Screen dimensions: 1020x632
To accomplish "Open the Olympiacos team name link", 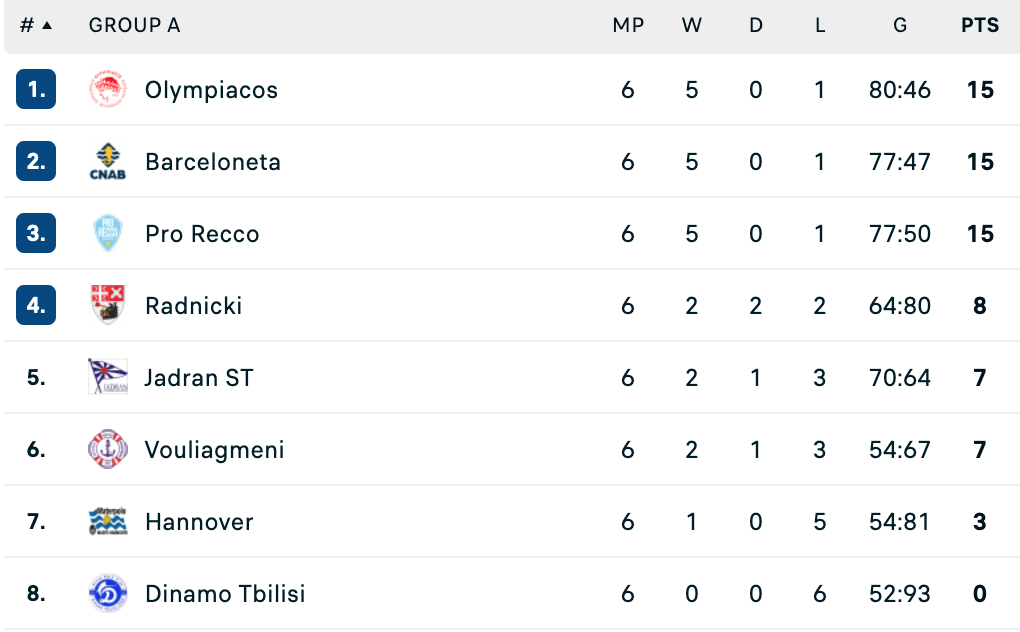I will (x=211, y=90).
